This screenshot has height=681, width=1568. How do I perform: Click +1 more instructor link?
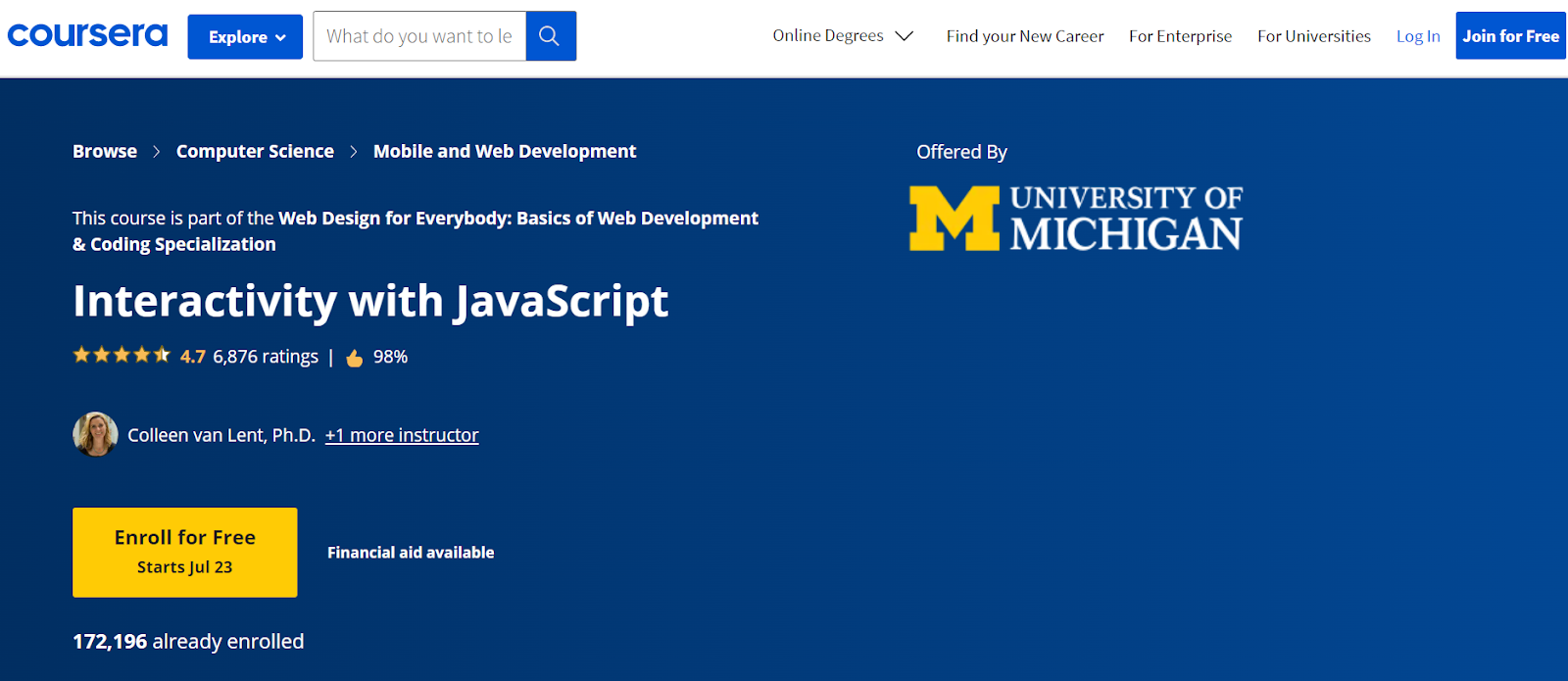tap(402, 435)
